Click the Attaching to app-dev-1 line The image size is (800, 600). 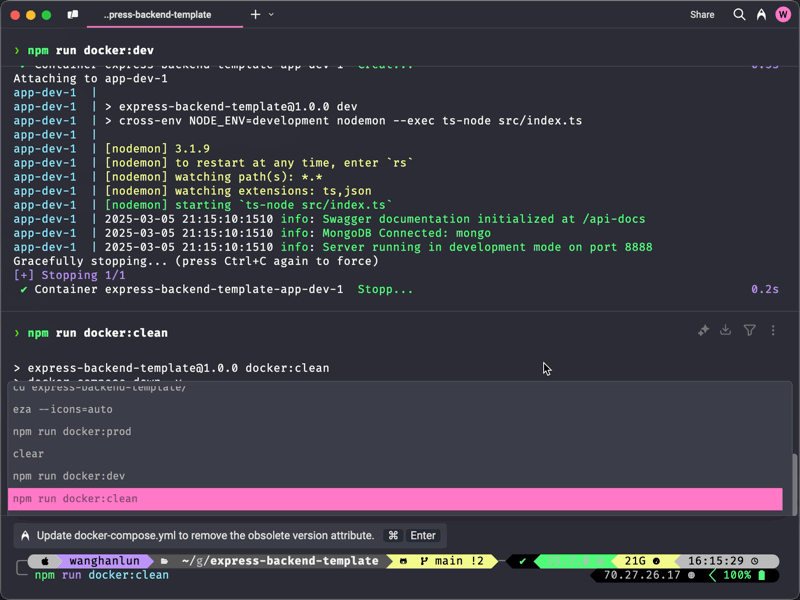pyautogui.click(x=90, y=79)
